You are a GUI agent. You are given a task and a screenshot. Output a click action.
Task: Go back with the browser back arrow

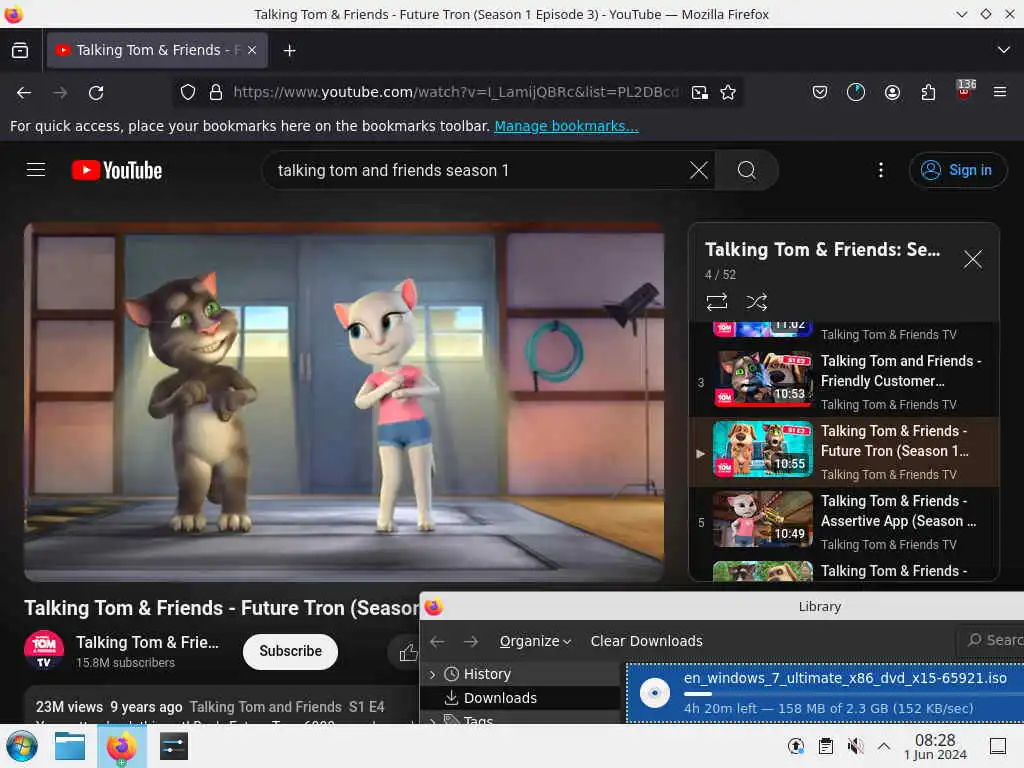tap(24, 93)
